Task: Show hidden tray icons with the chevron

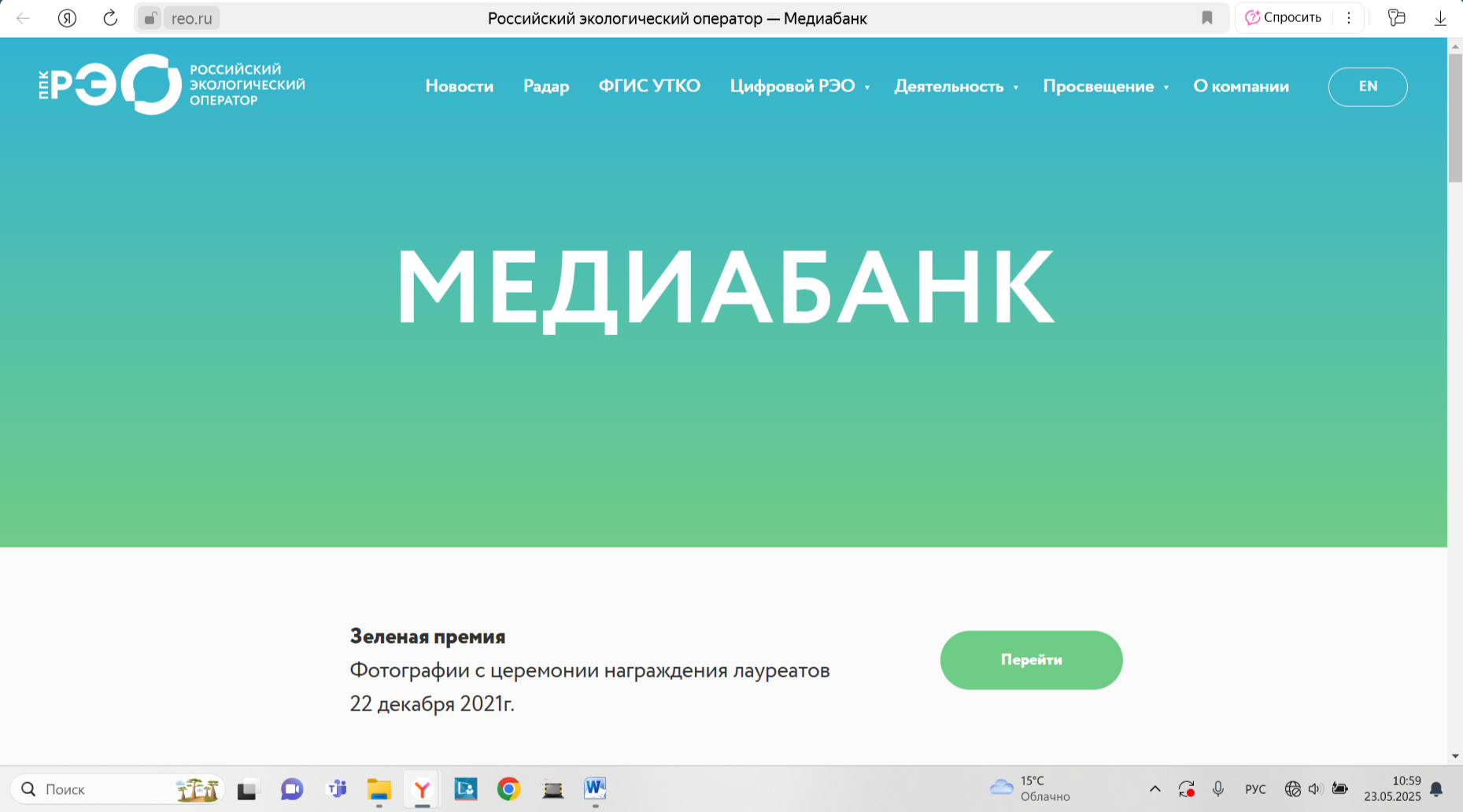Action: point(1155,788)
